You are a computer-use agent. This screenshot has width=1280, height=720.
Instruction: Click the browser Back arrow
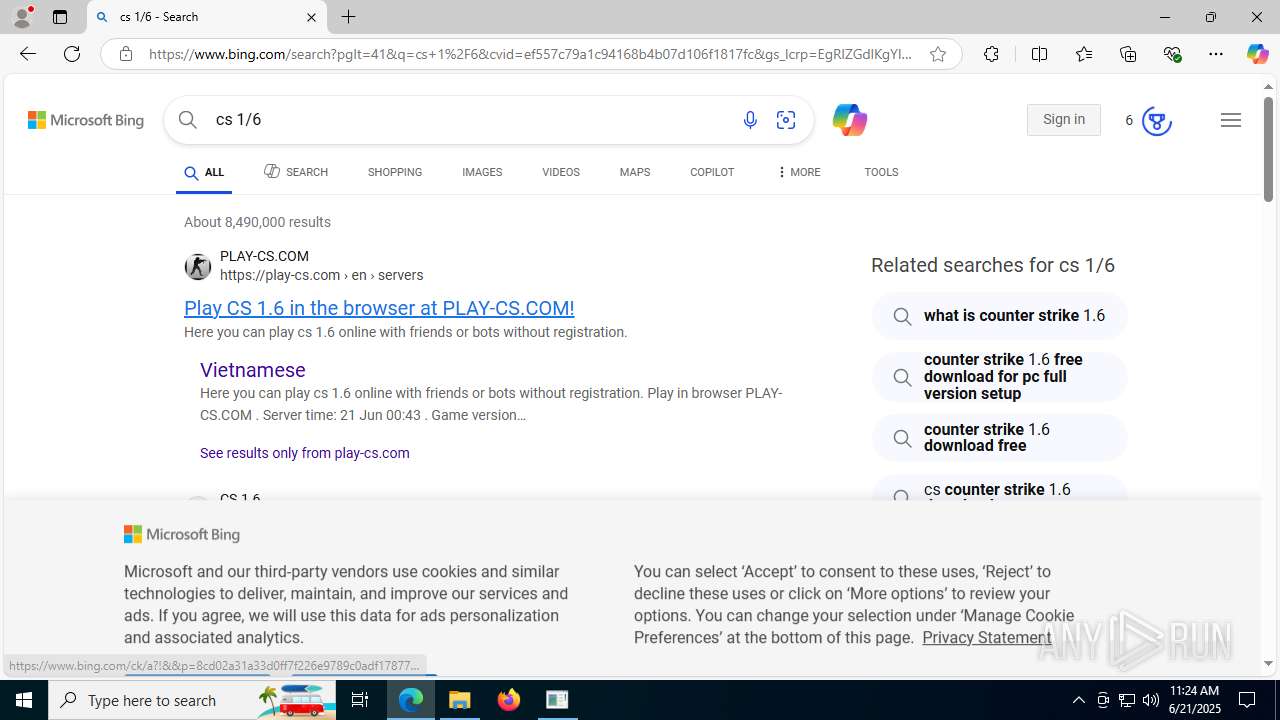[27, 54]
